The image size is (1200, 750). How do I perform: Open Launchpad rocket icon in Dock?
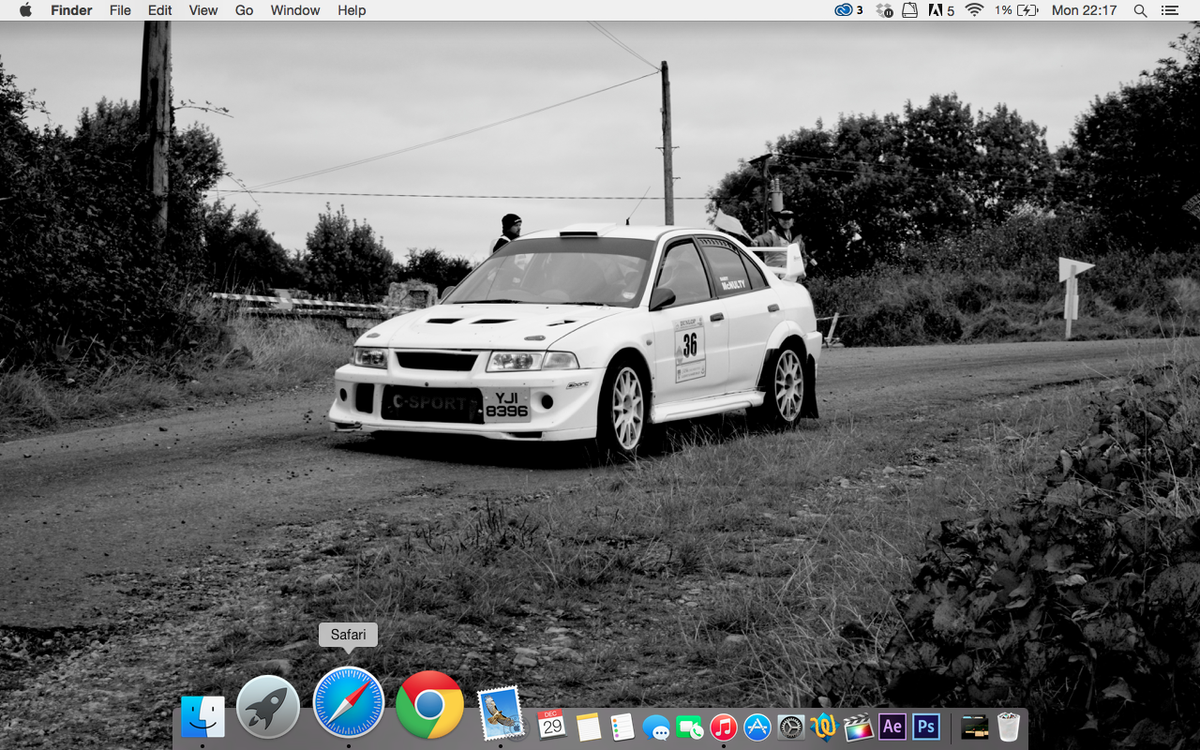[x=268, y=707]
